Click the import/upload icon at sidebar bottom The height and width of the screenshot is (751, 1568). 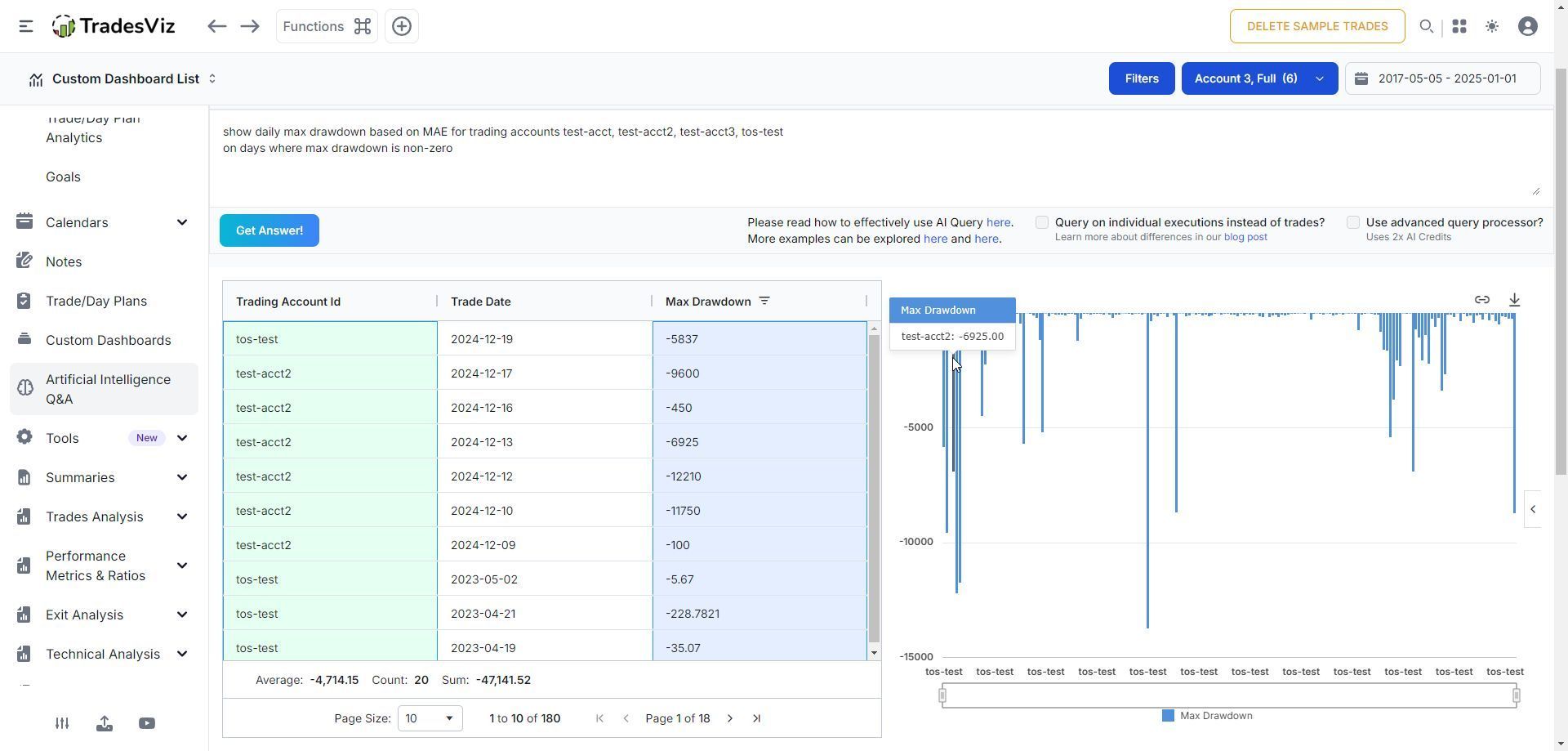[x=105, y=723]
